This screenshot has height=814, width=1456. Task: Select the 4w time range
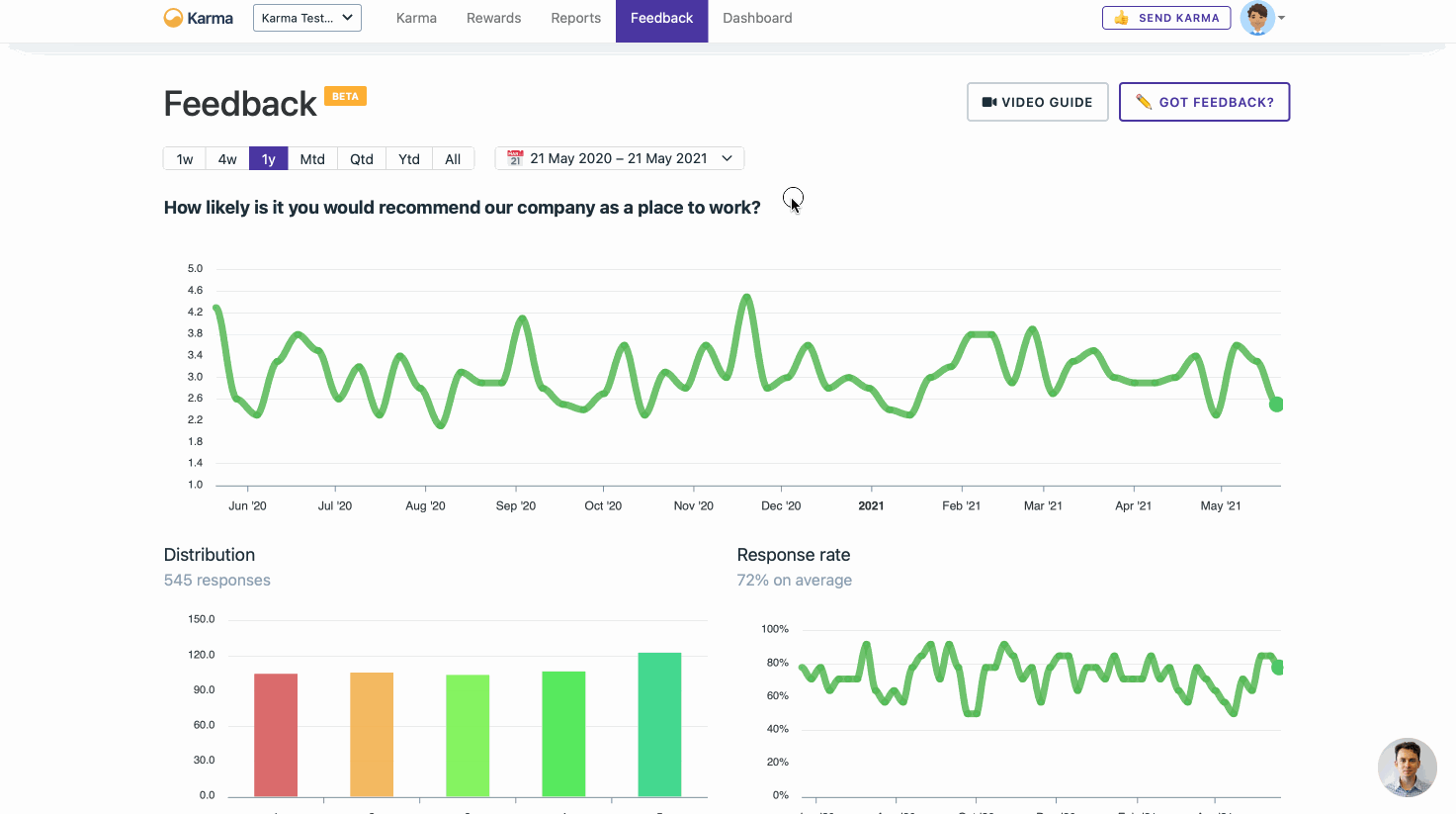tap(227, 159)
